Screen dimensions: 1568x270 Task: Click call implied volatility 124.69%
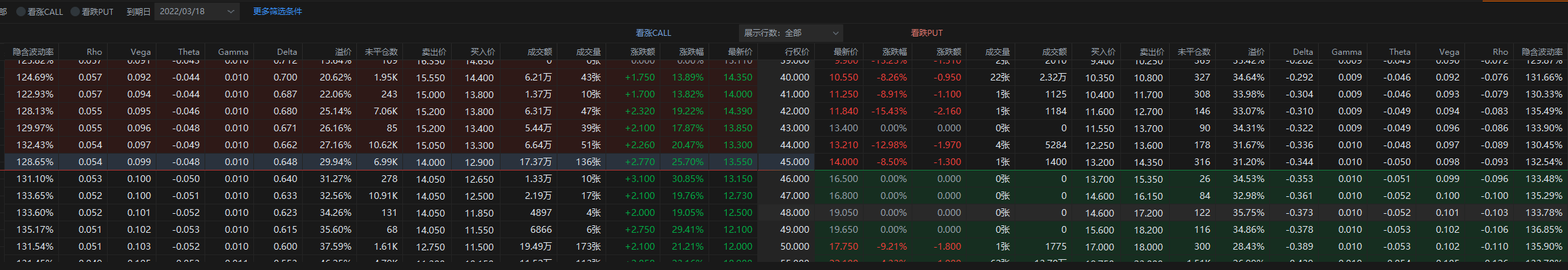[x=35, y=77]
